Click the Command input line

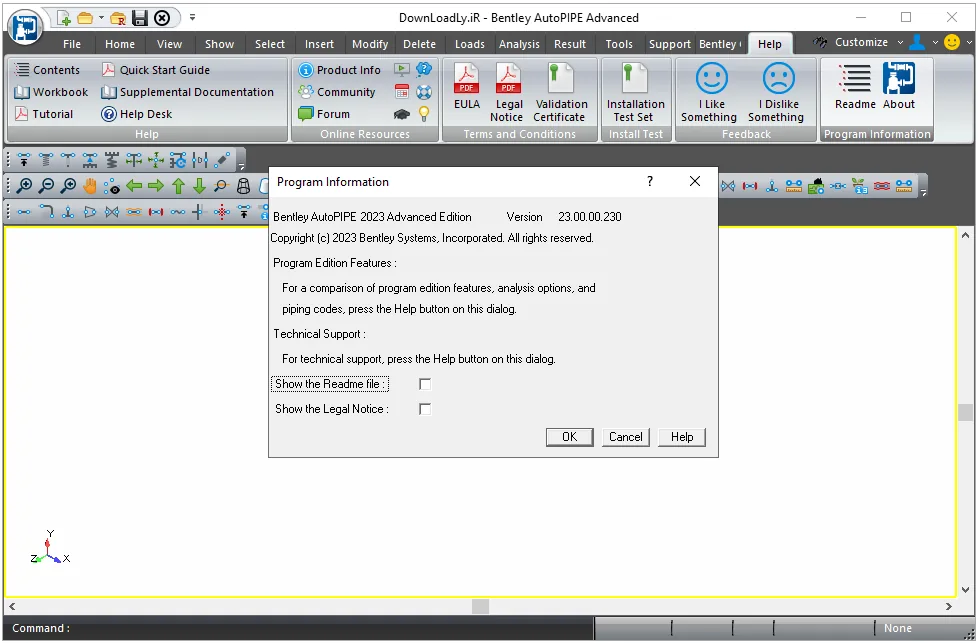(x=298, y=629)
